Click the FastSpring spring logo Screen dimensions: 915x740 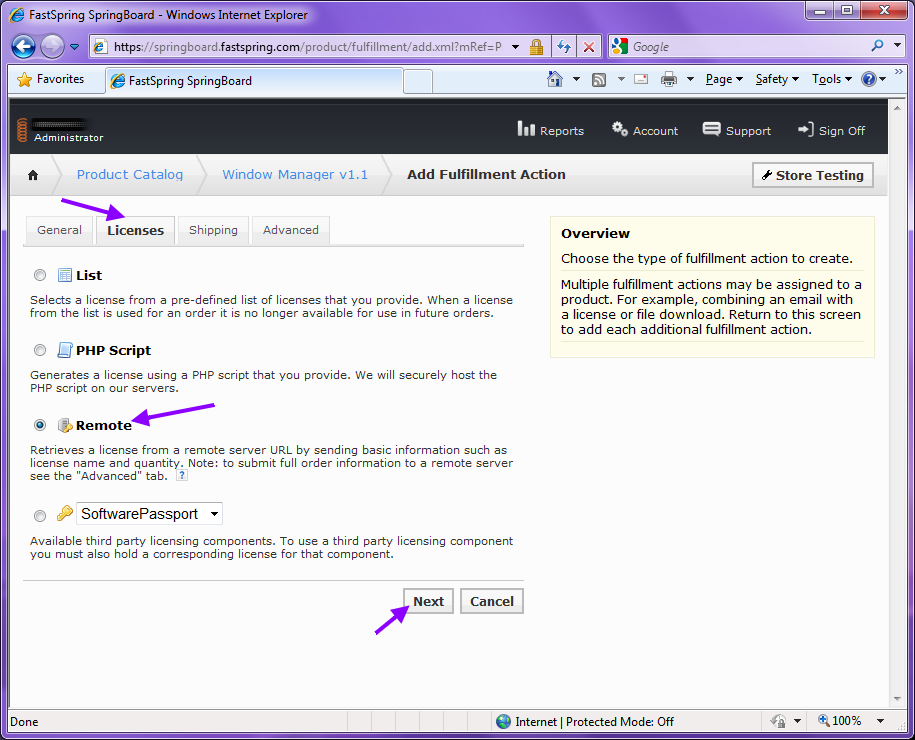click(x=22, y=130)
